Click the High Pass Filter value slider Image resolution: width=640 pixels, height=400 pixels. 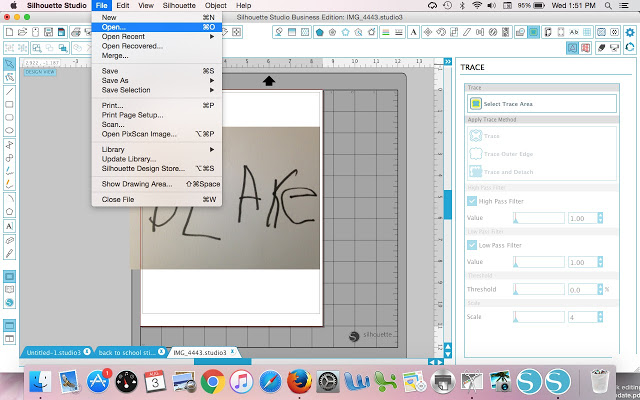(x=539, y=218)
